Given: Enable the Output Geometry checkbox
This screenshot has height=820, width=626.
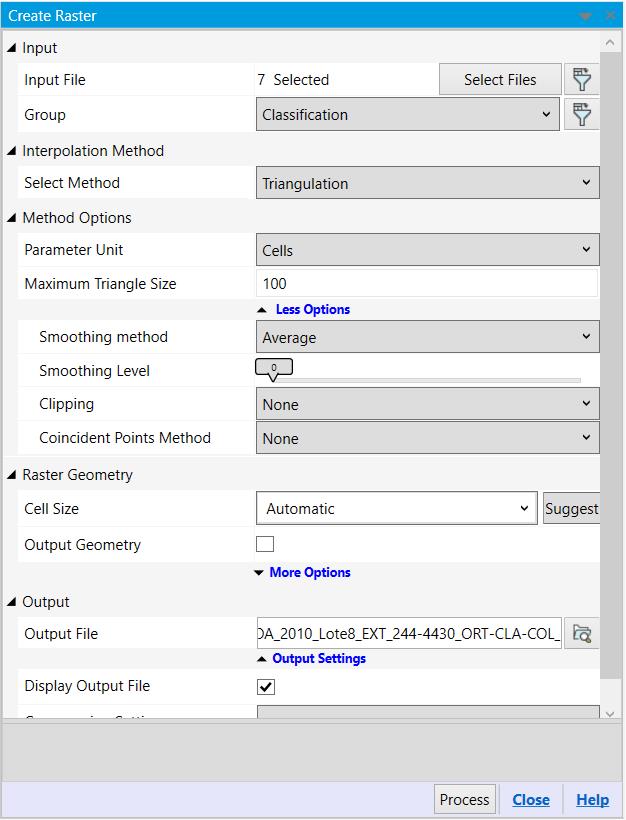Looking at the screenshot, I should pyautogui.click(x=265, y=545).
